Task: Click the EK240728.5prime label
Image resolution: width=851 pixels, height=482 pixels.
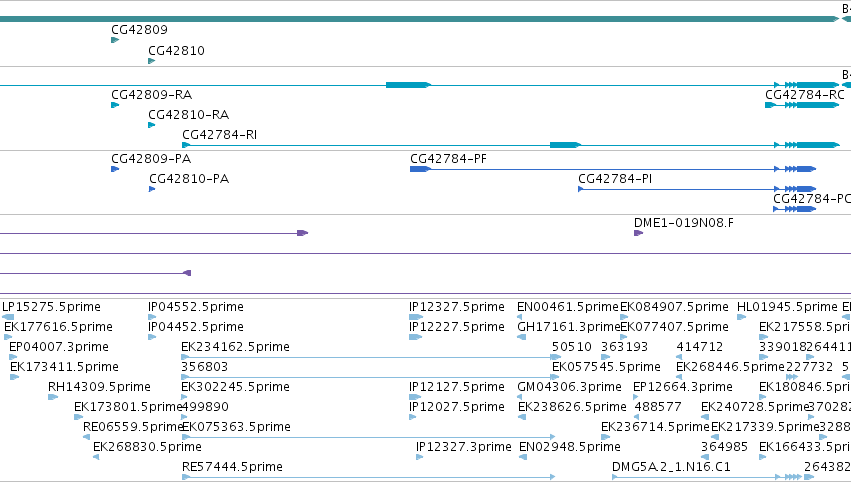Action: (755, 407)
